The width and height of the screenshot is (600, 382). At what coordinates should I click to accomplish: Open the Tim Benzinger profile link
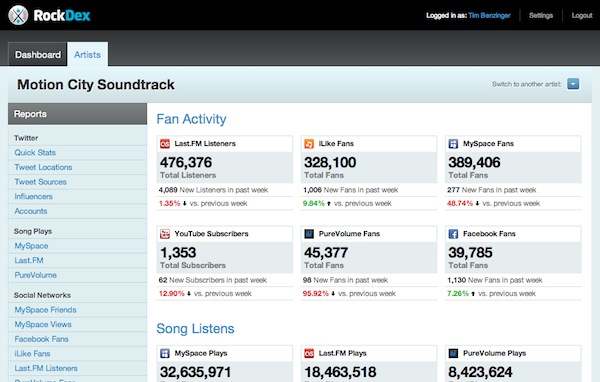489,15
